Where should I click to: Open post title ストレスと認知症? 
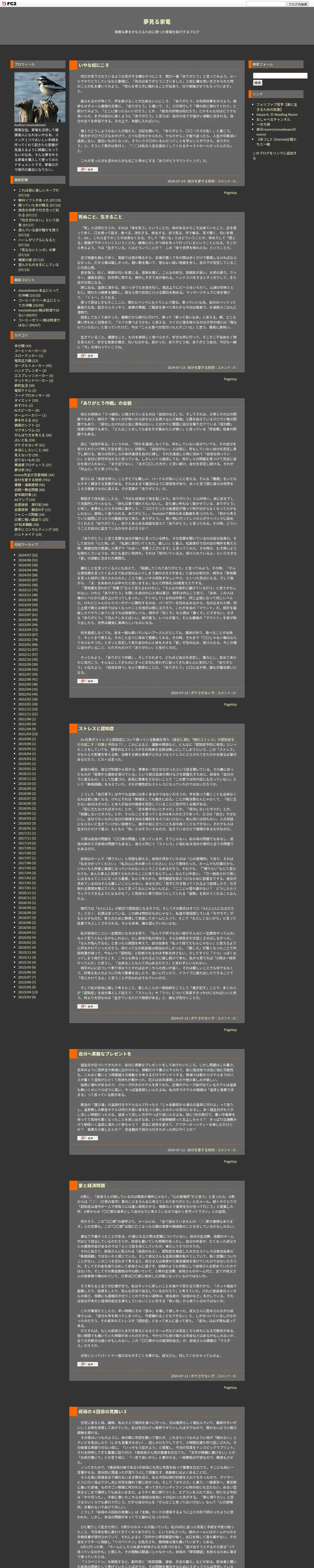point(96,729)
